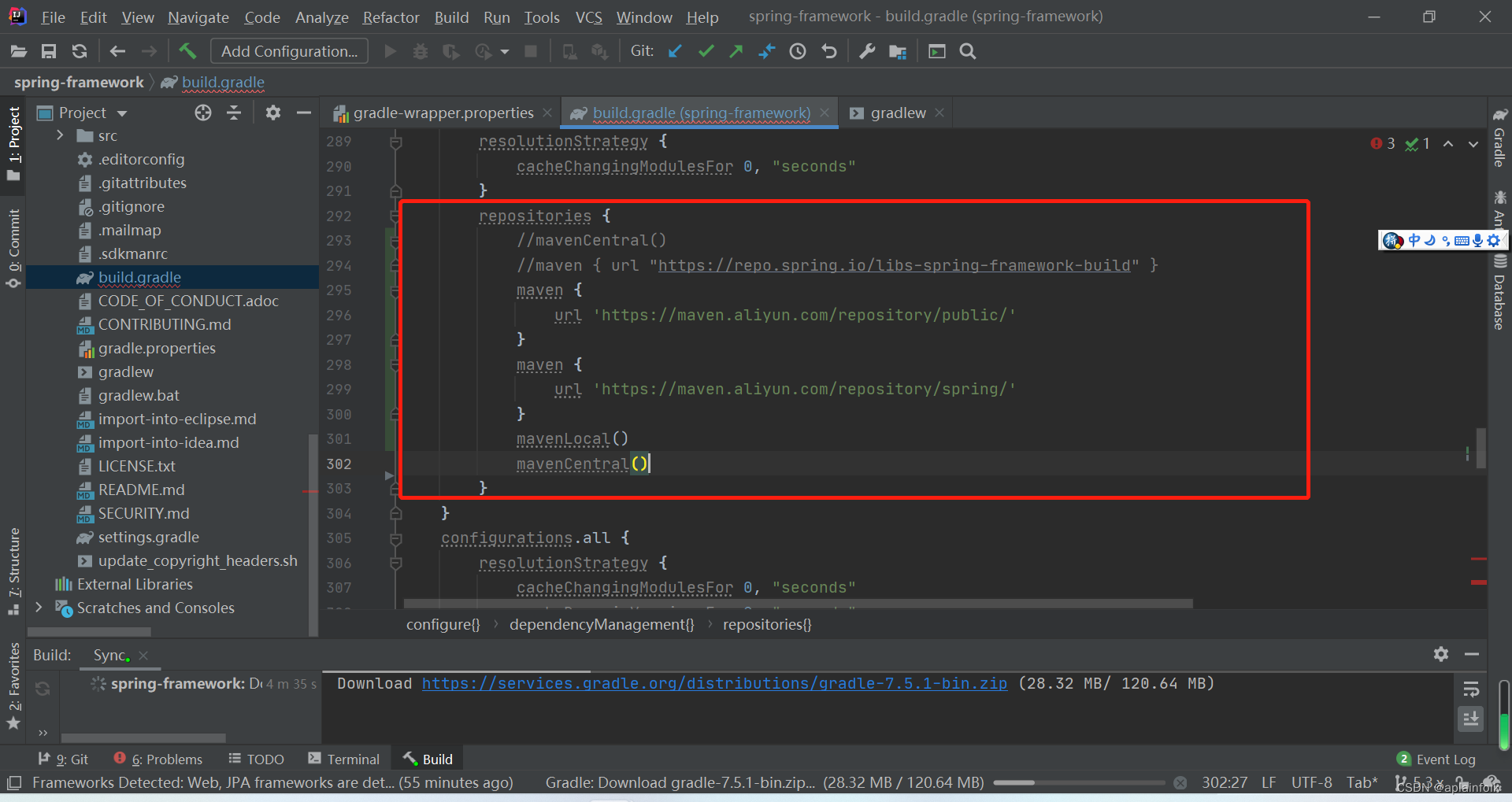Image resolution: width=1512 pixels, height=802 pixels.
Task: Open the Refactor menu
Action: coord(391,17)
